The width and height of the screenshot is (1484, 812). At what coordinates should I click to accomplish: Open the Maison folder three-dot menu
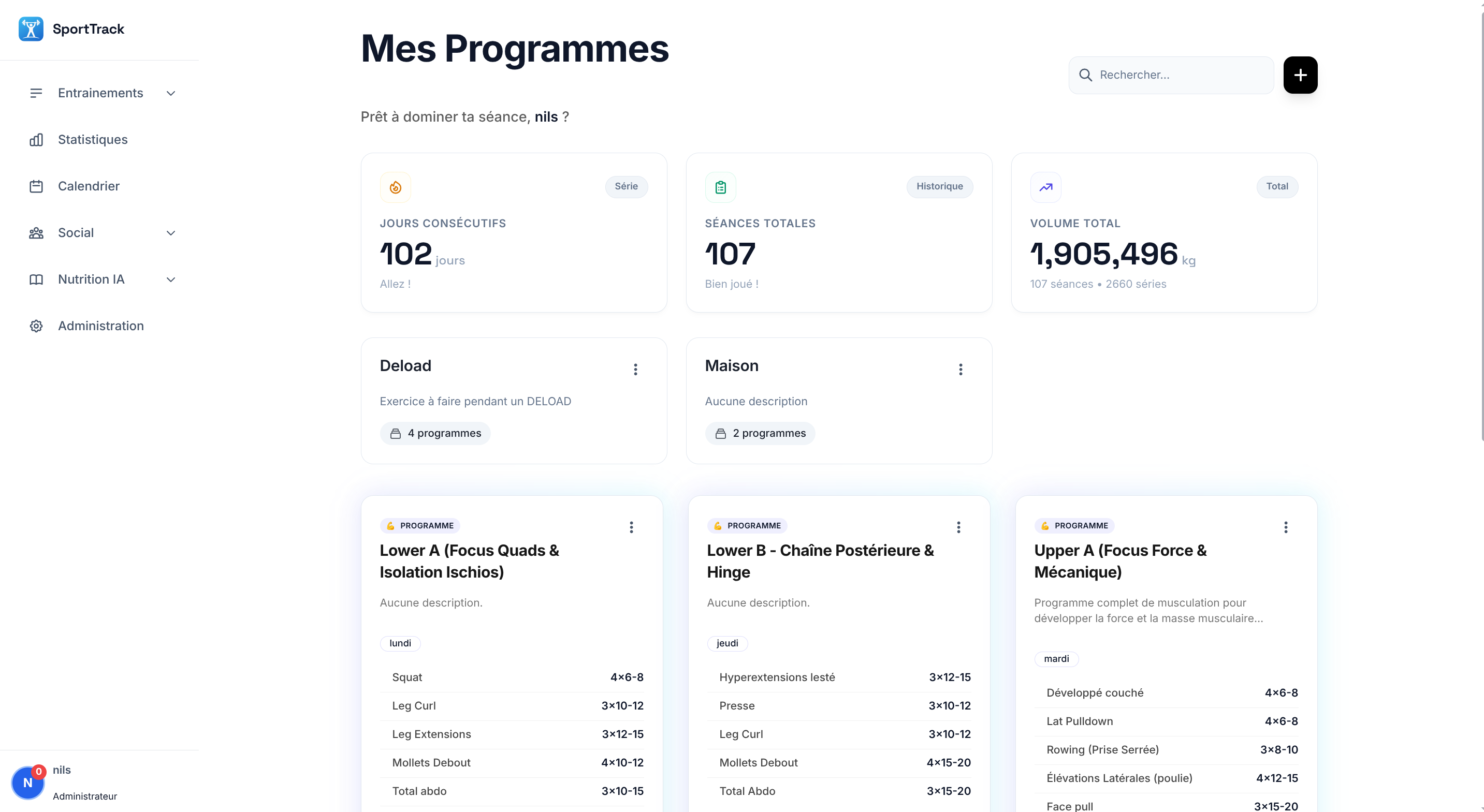960,369
